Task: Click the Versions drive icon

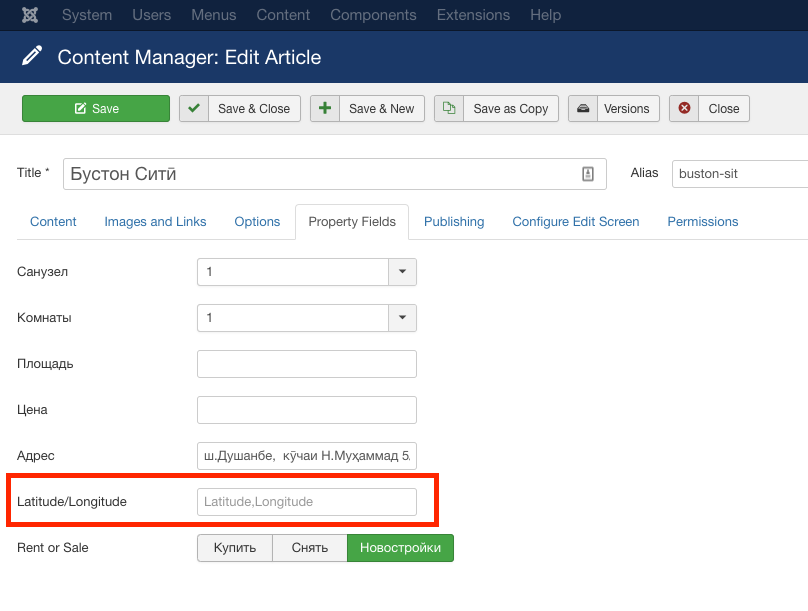Action: (583, 109)
